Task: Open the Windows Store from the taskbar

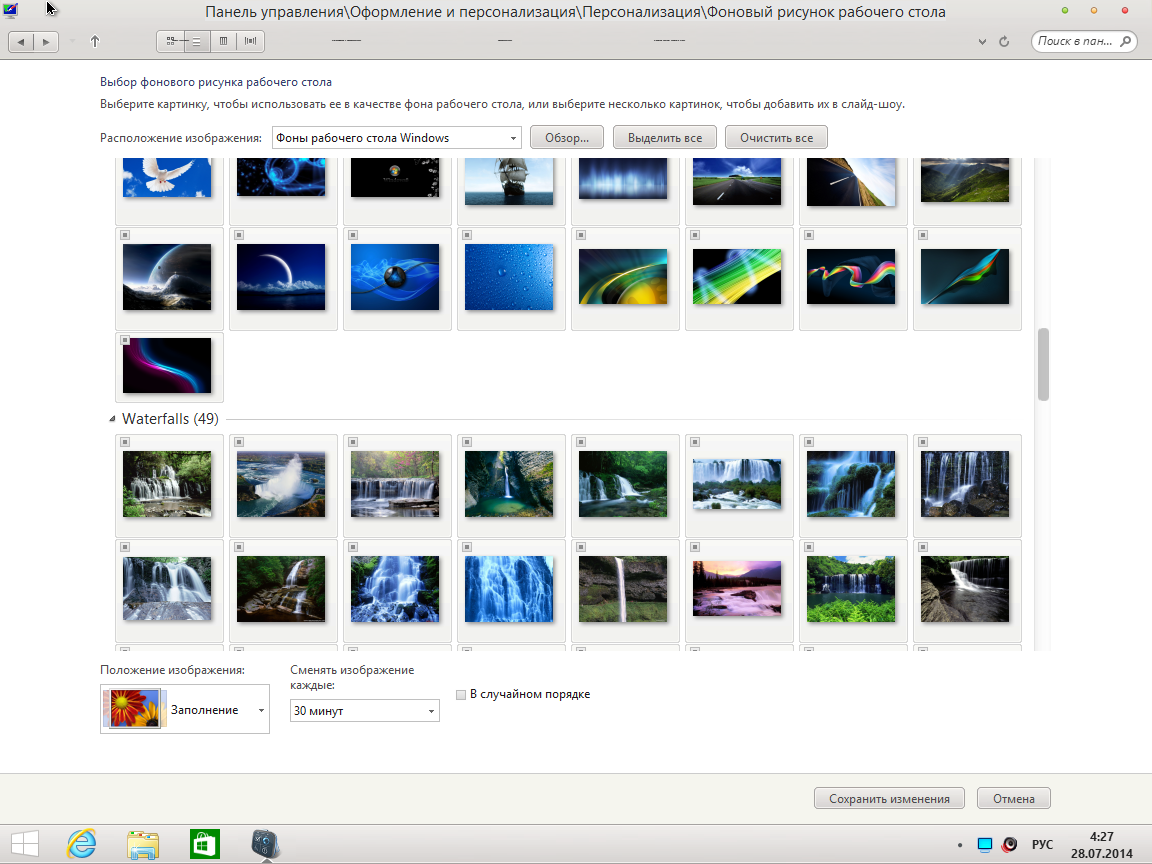Action: point(204,844)
